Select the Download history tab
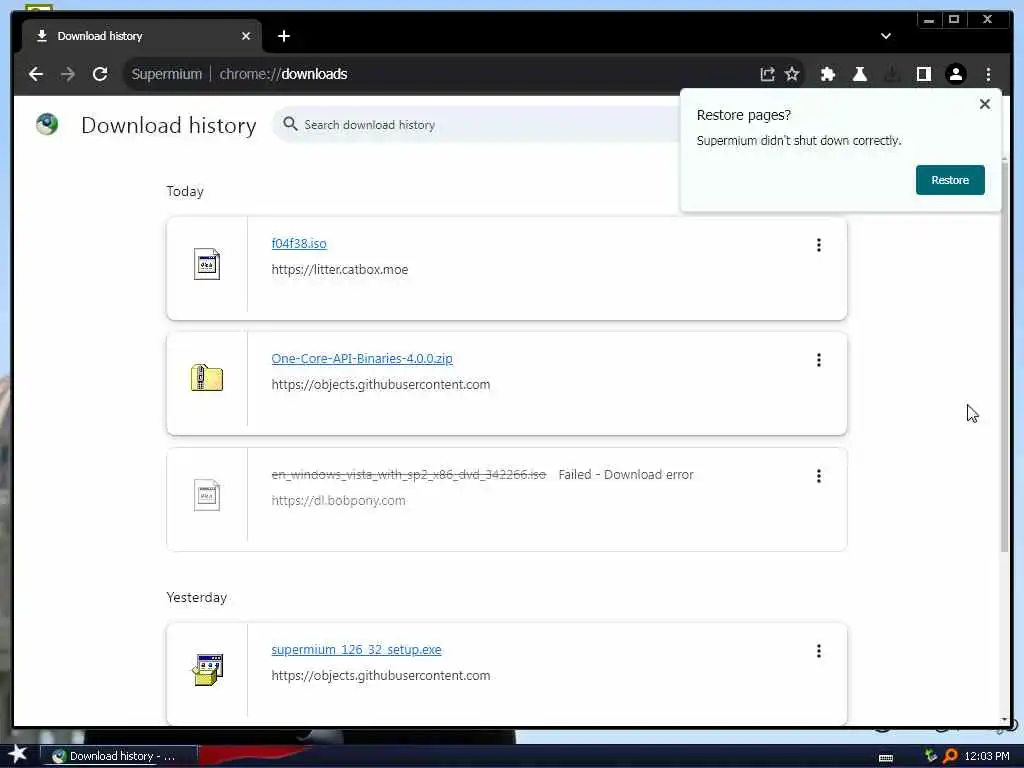The width and height of the screenshot is (1024, 768). (142, 36)
